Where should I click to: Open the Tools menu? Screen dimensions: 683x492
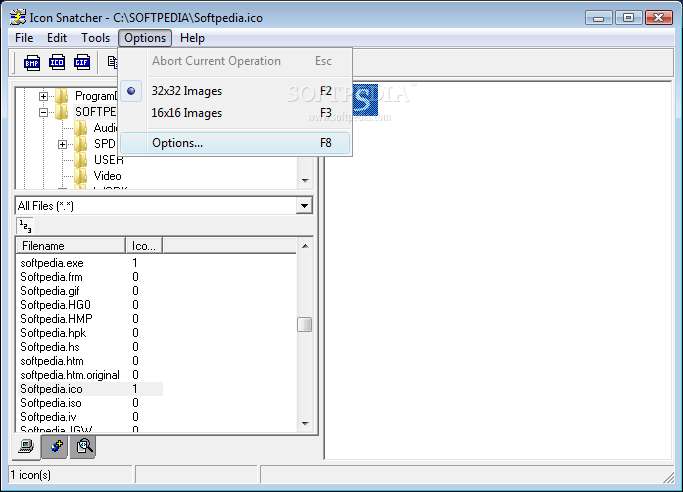[x=95, y=38]
